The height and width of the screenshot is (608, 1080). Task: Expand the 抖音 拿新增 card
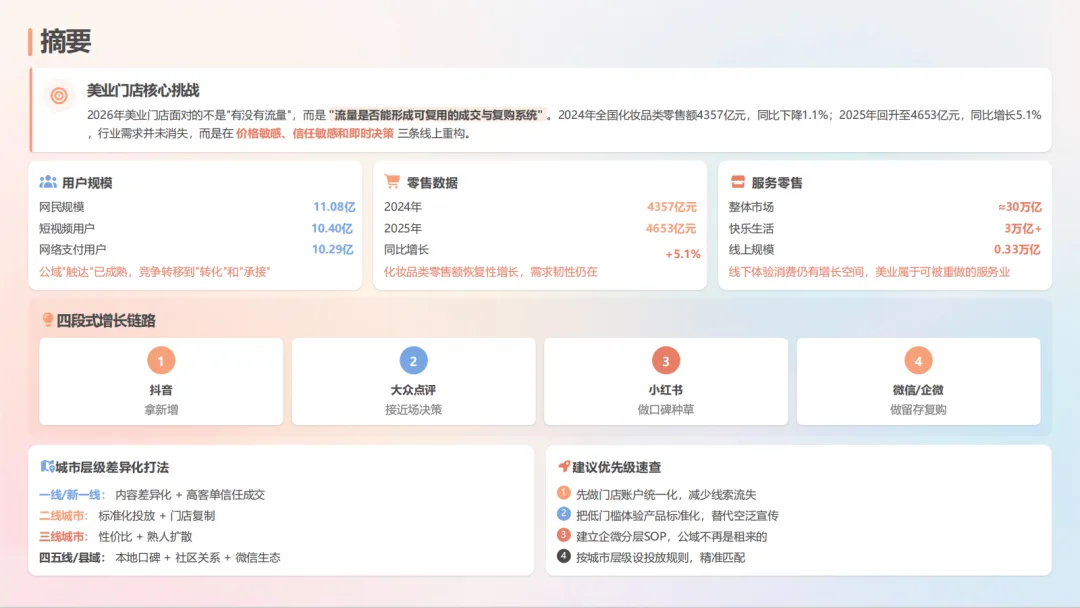coord(160,382)
